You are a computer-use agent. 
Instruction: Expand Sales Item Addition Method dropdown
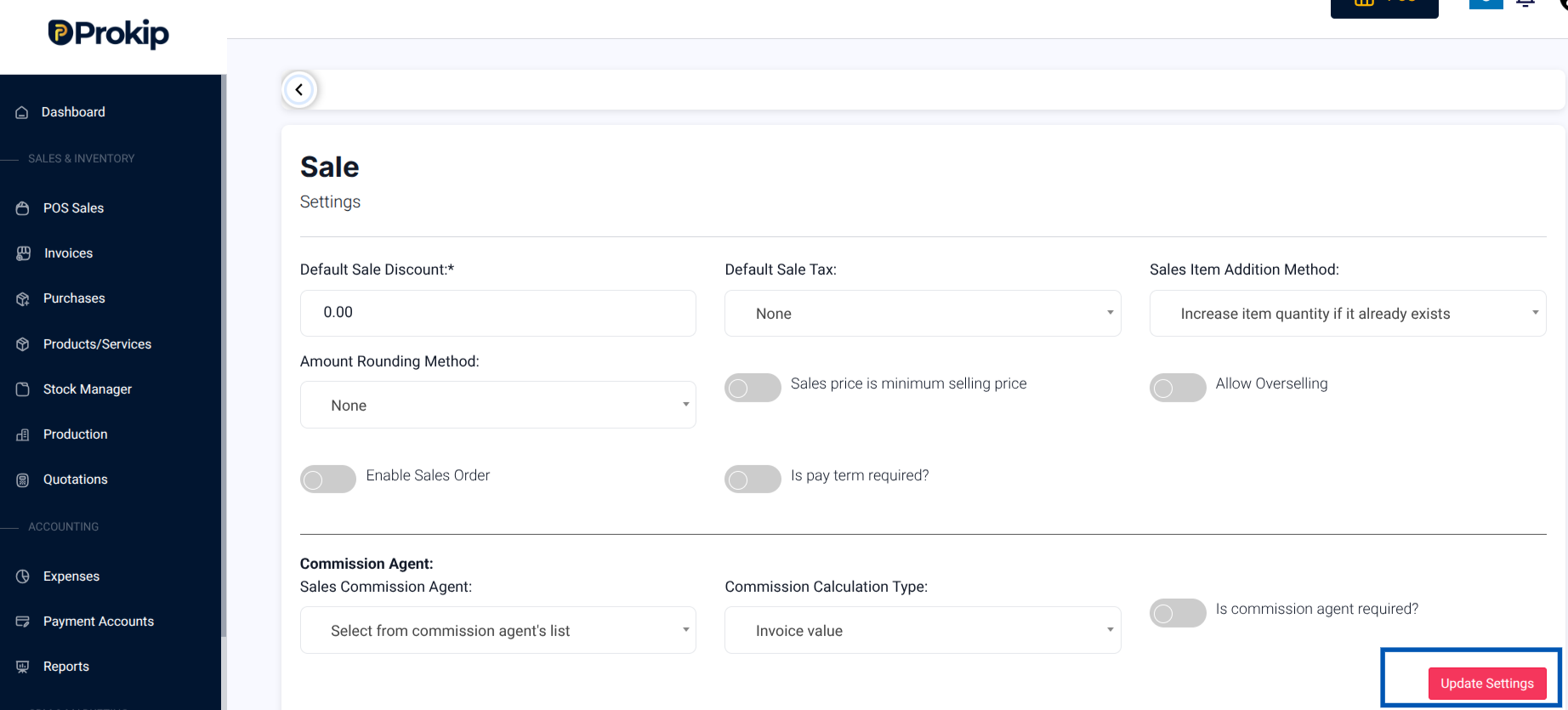click(1348, 314)
